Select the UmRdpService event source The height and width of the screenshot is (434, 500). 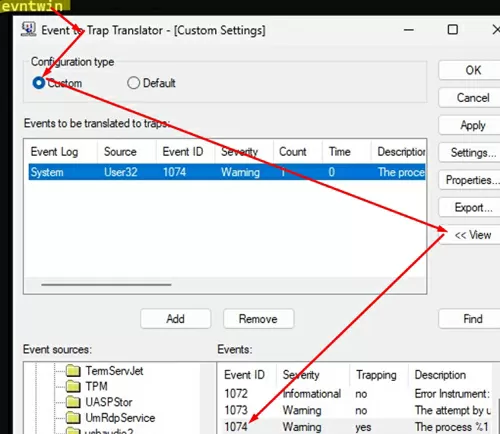120,418
